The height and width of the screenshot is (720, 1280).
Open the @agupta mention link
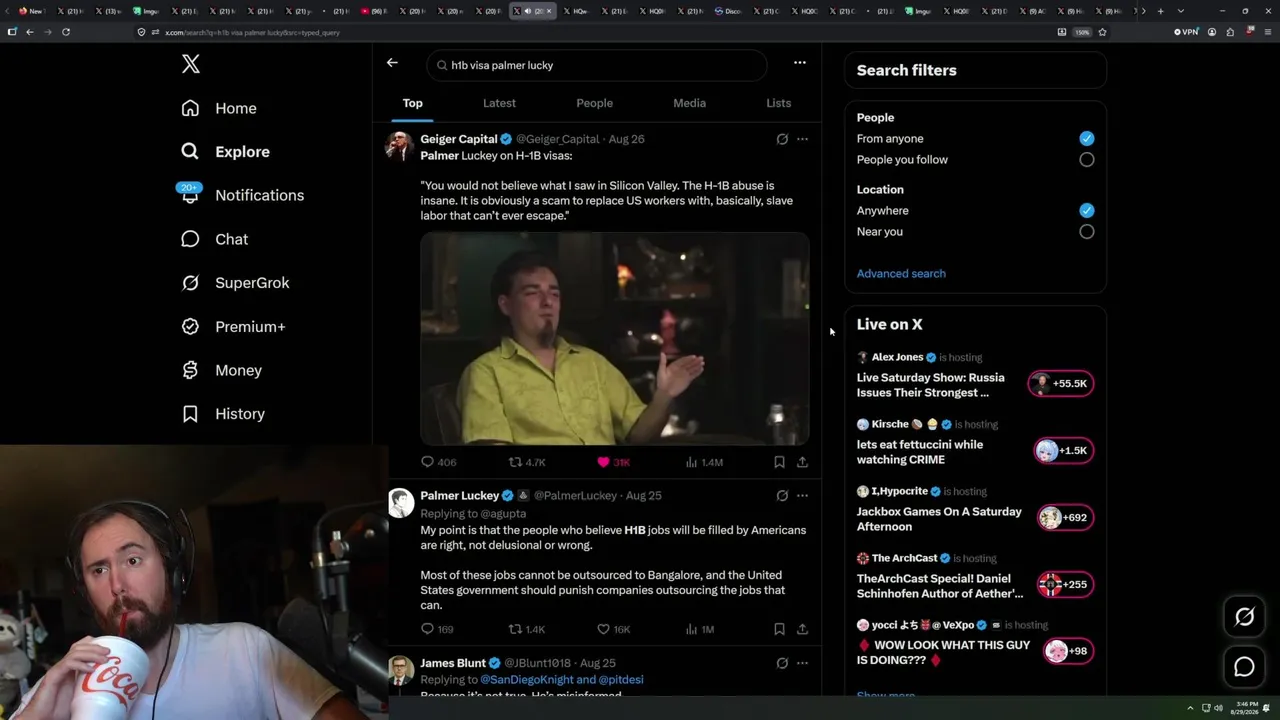(x=503, y=514)
